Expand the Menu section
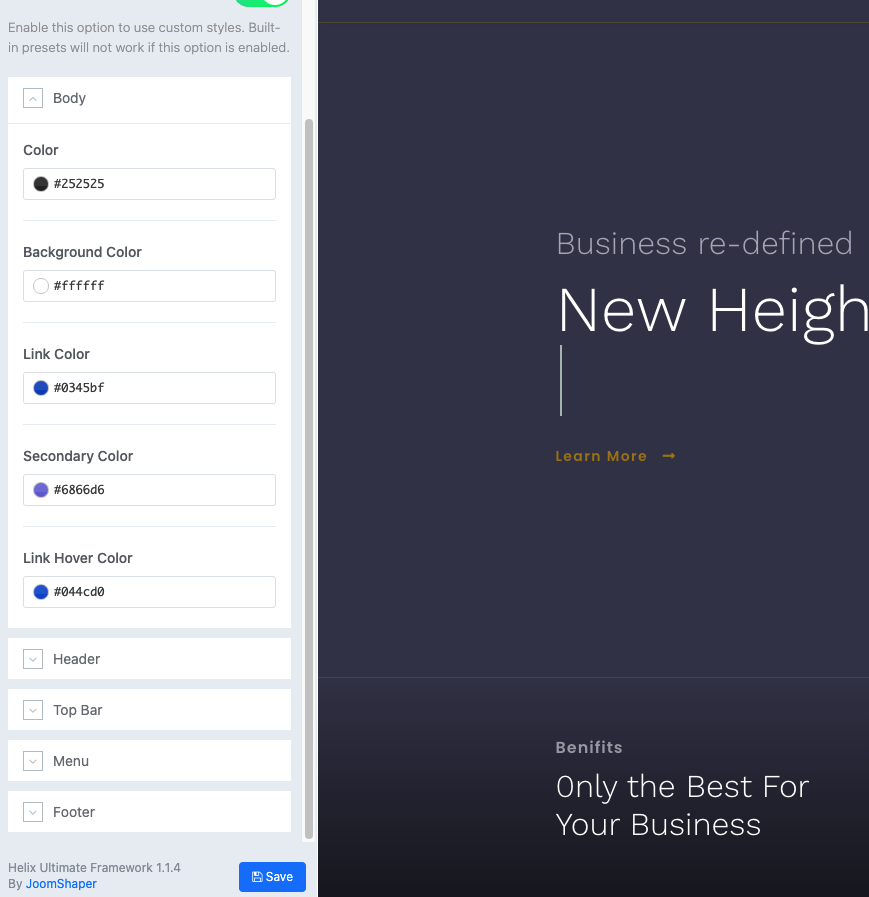Viewport: 869px width, 897px height. pyautogui.click(x=33, y=761)
